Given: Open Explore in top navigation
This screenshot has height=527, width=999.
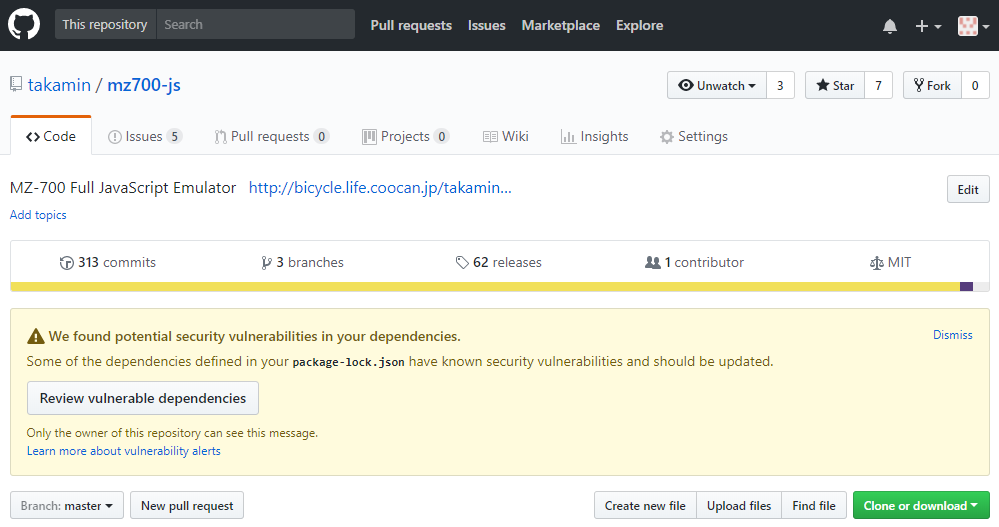Looking at the screenshot, I should point(639,25).
